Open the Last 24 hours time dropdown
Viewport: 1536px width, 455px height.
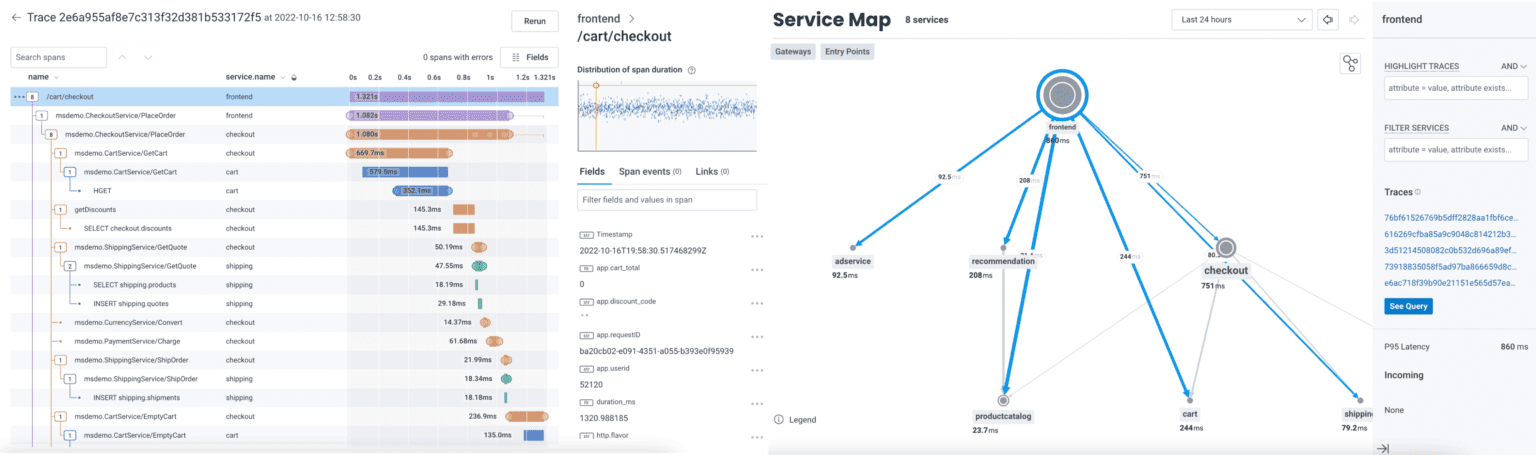1242,20
